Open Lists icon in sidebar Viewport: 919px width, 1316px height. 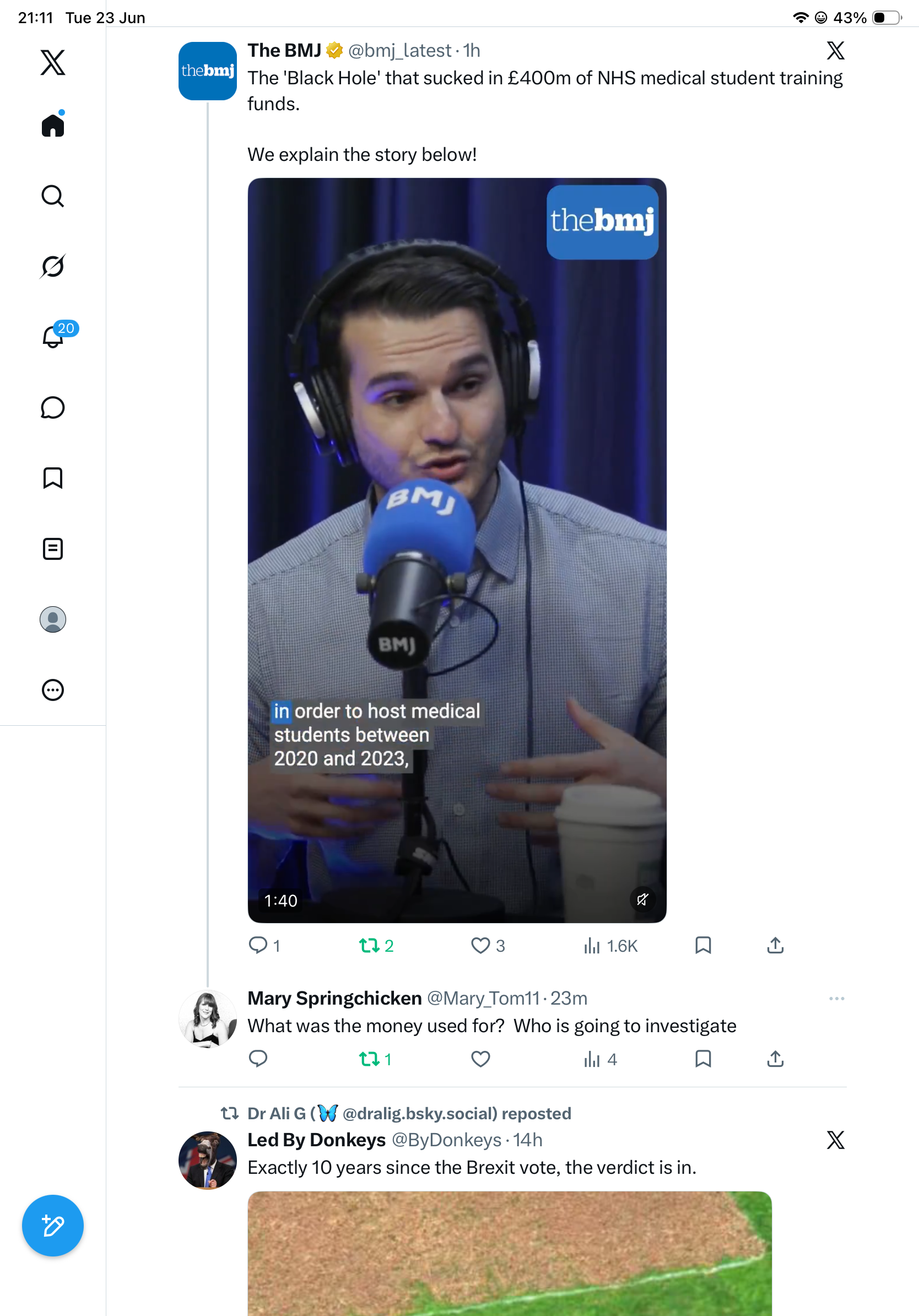pyautogui.click(x=53, y=548)
